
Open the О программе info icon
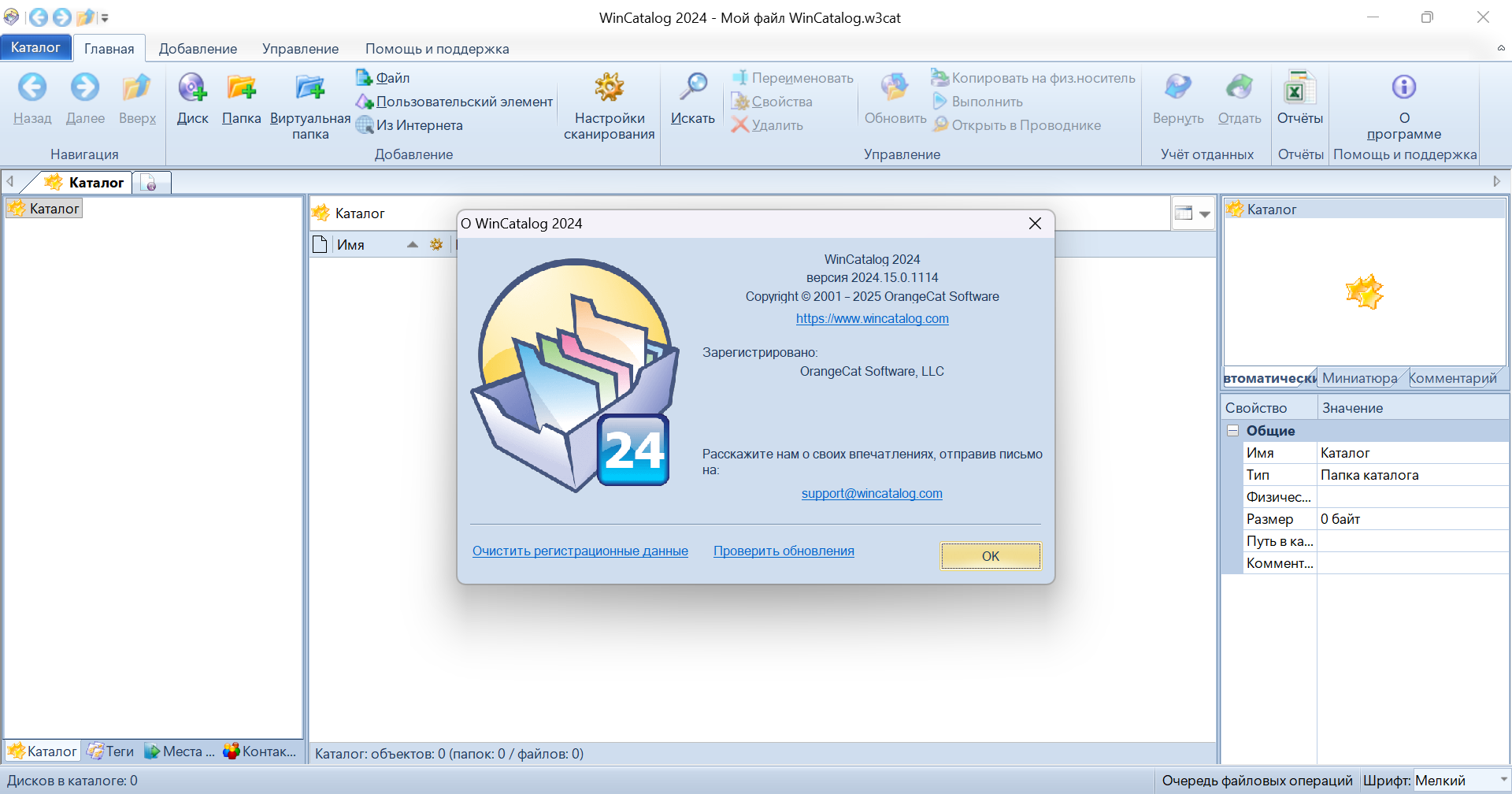1404,87
